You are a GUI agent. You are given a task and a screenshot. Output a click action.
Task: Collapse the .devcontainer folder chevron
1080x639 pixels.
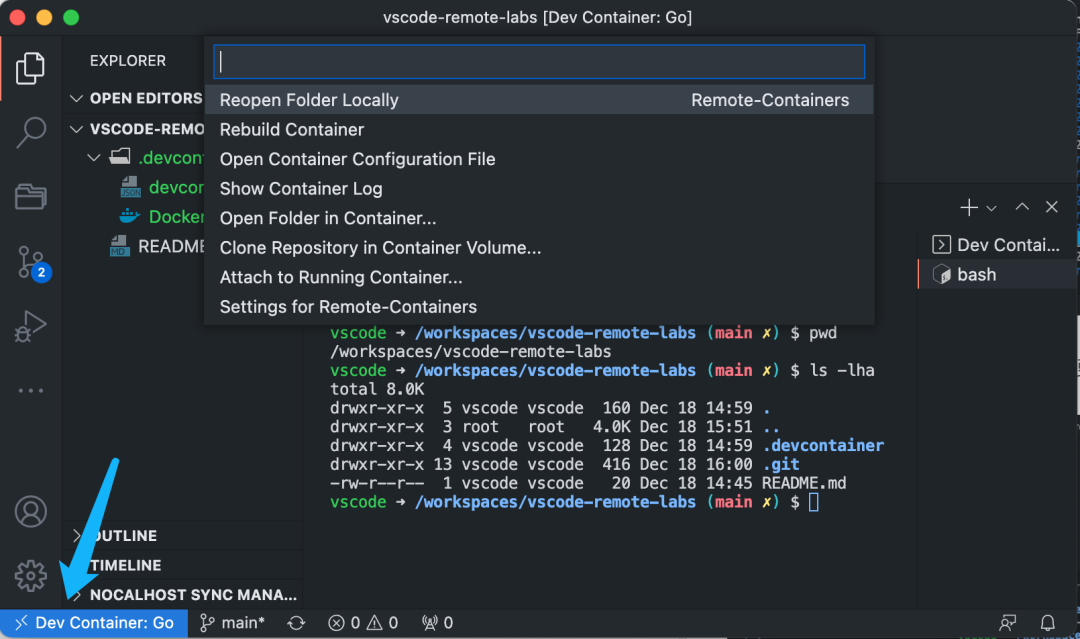[94, 158]
